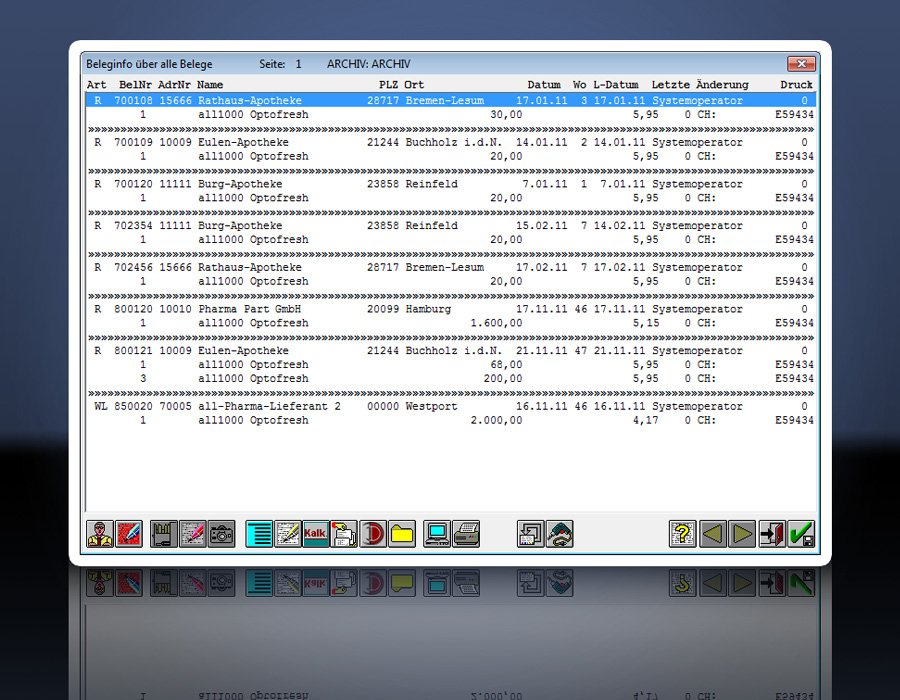Click the Optofresh line with 30,00
Viewport: 900px width, 700px height.
pos(451,115)
